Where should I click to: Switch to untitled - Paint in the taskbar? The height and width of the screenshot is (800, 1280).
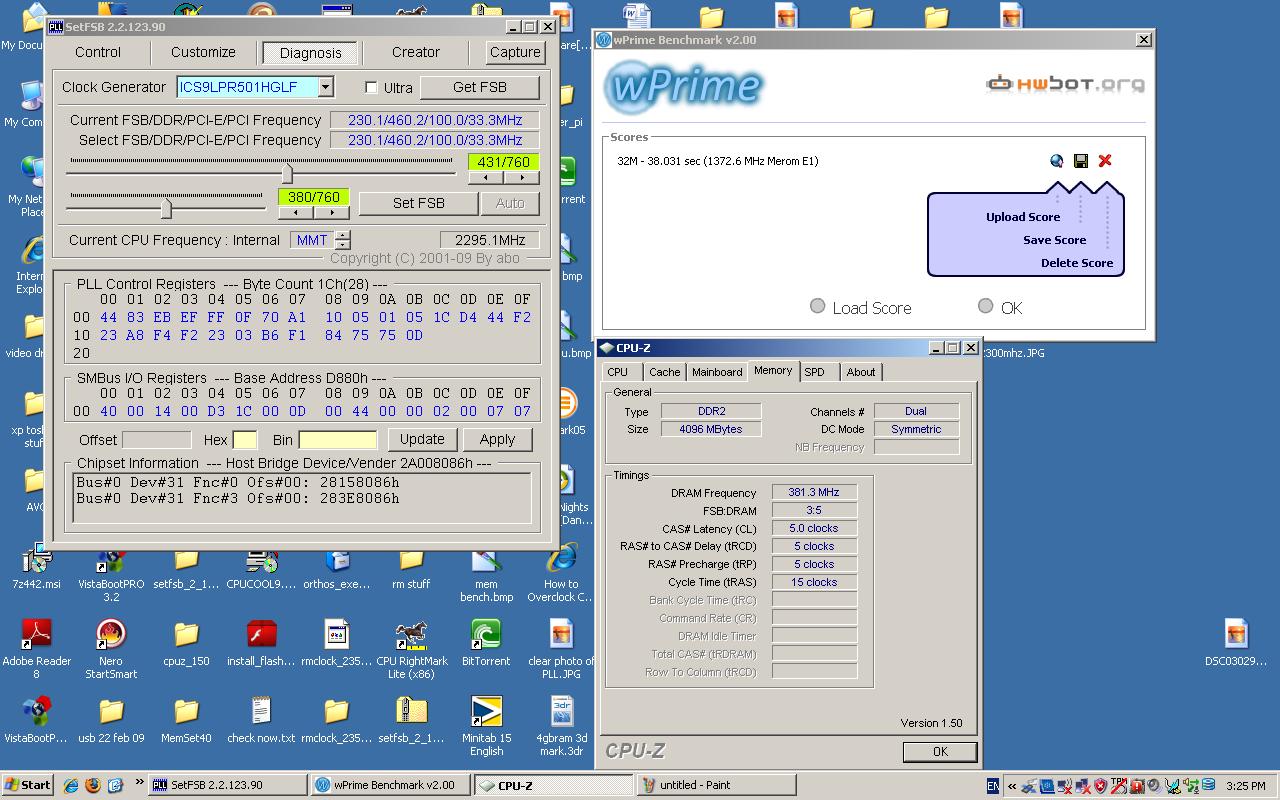(716, 785)
